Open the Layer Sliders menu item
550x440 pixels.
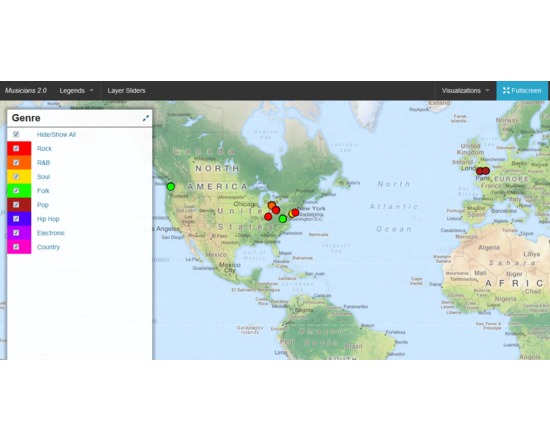click(x=126, y=91)
